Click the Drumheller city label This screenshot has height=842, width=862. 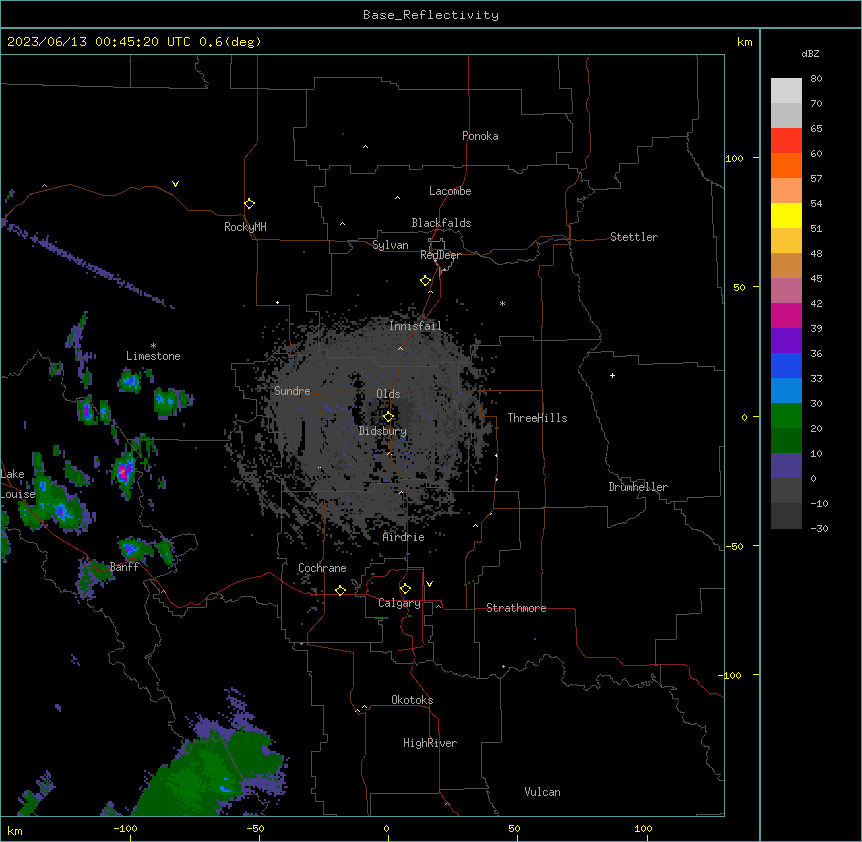point(638,487)
